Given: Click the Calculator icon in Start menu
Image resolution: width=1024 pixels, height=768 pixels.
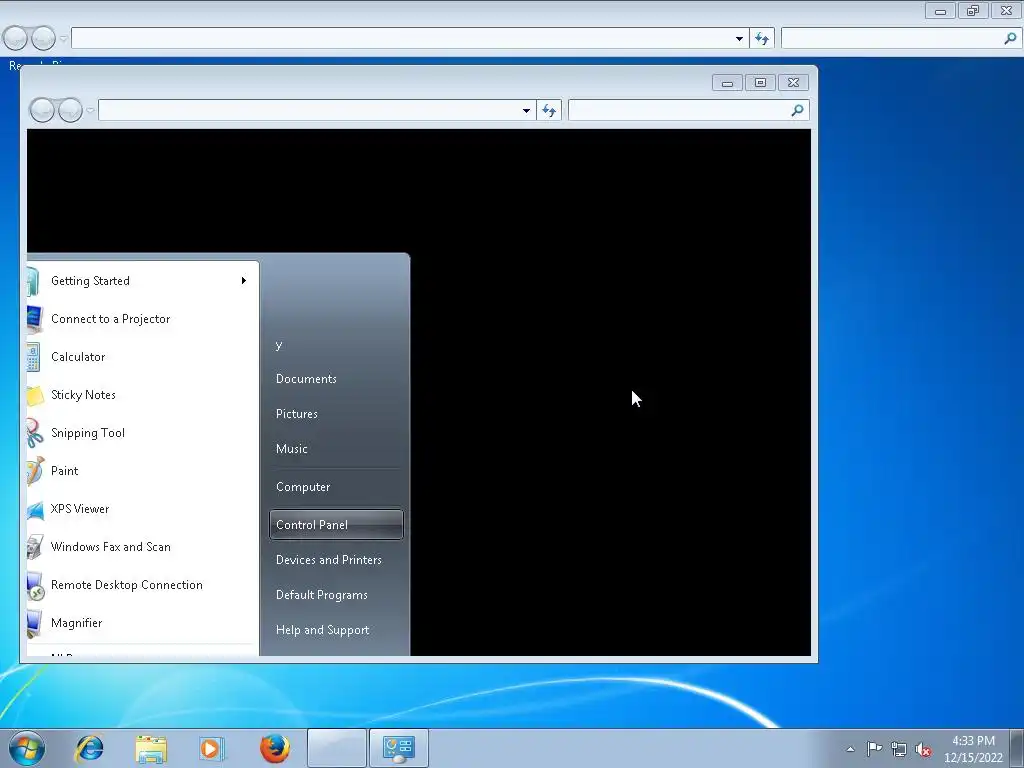Looking at the screenshot, I should (x=33, y=357).
